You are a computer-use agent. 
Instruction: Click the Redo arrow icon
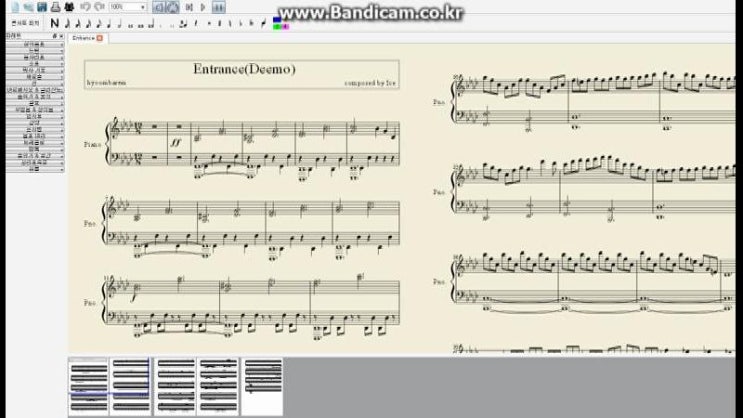tap(99, 6)
